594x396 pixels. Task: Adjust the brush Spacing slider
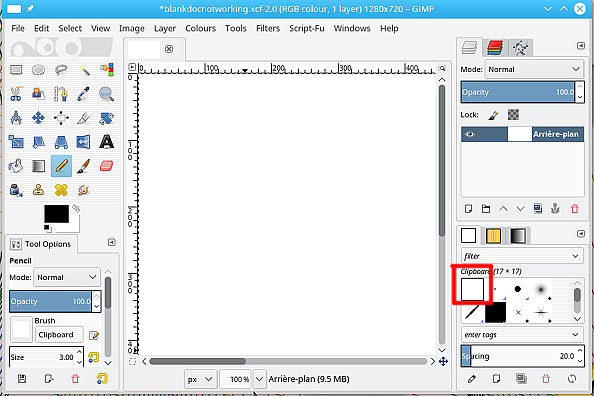tap(518, 356)
